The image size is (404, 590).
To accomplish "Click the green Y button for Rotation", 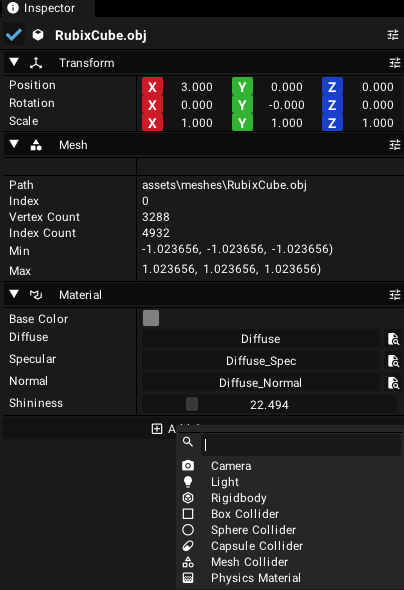I will (x=242, y=105).
